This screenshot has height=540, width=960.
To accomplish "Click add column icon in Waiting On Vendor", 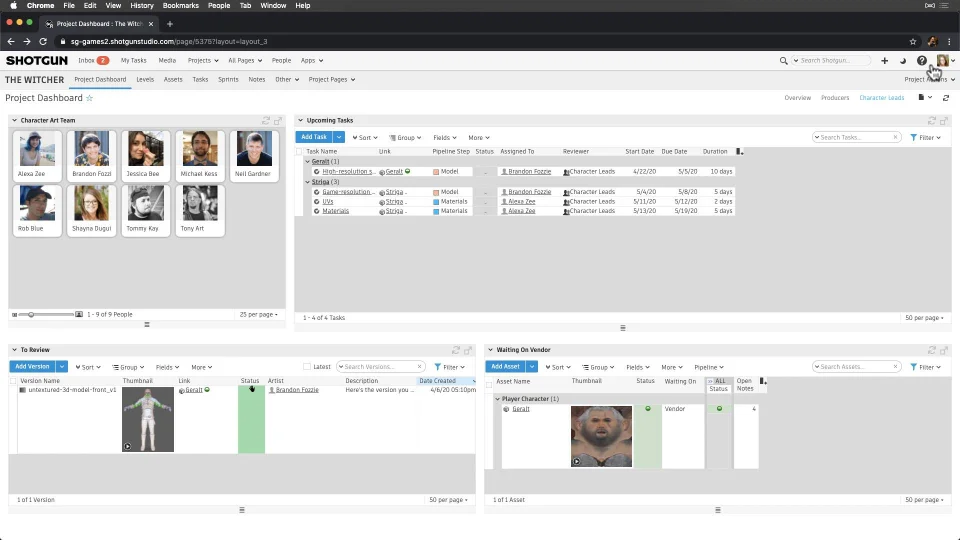I will pyautogui.click(x=763, y=381).
